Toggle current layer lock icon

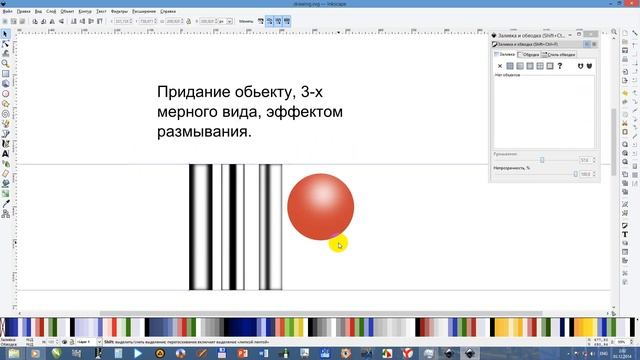(71, 342)
